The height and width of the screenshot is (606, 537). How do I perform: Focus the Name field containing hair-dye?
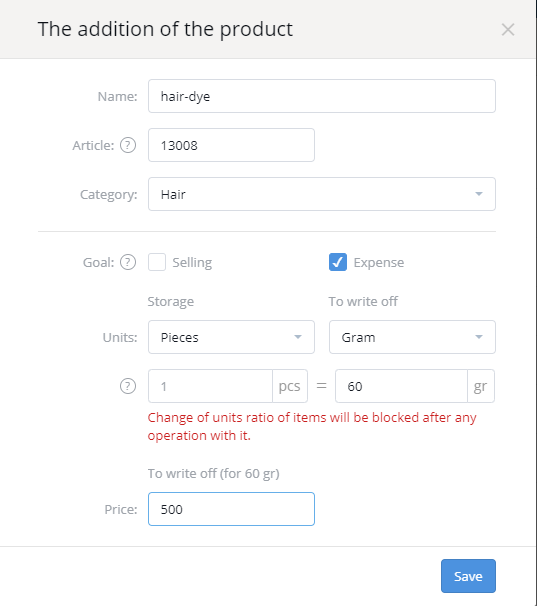click(322, 96)
